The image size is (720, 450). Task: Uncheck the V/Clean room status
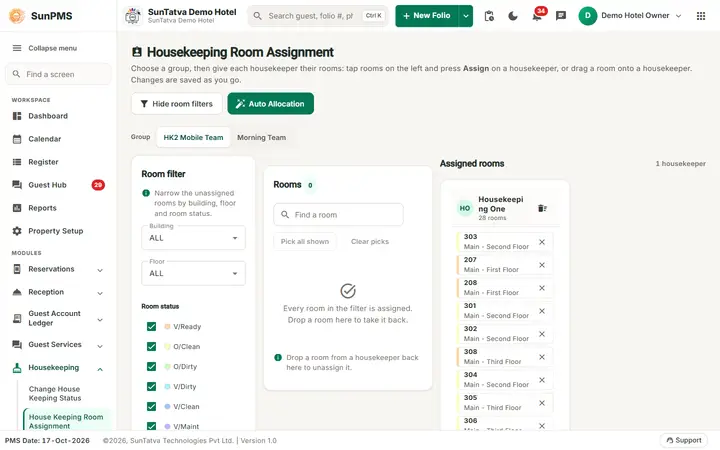coord(151,406)
